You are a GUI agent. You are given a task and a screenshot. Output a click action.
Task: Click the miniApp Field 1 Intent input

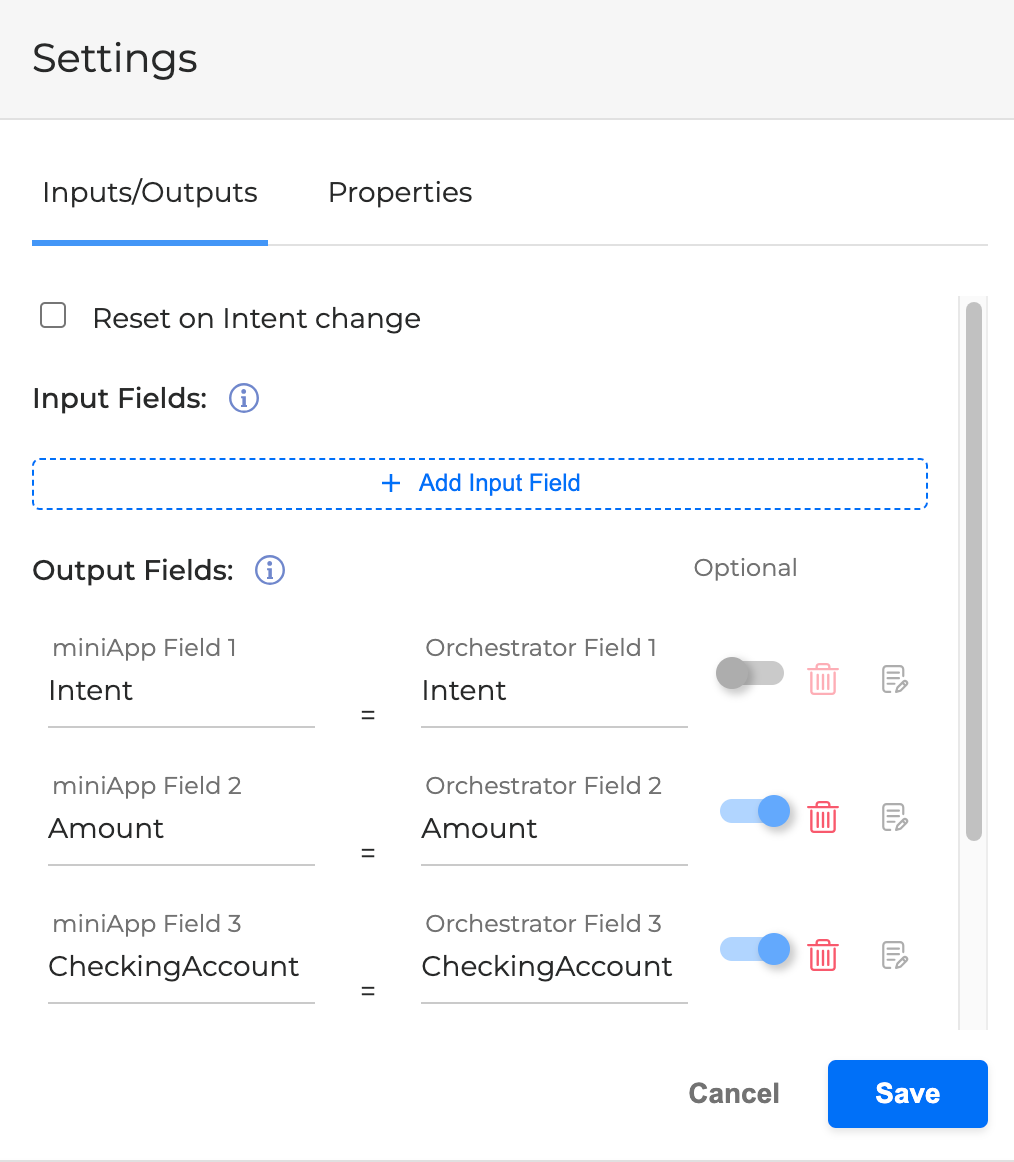click(181, 691)
